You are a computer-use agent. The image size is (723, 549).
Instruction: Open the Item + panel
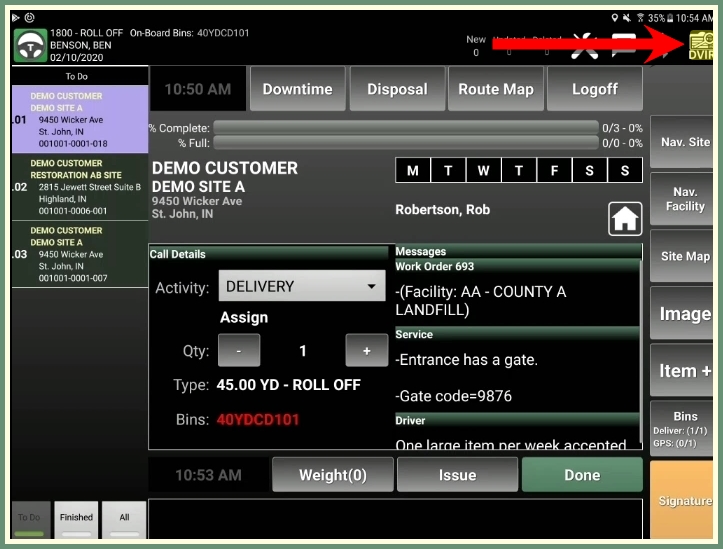[684, 371]
